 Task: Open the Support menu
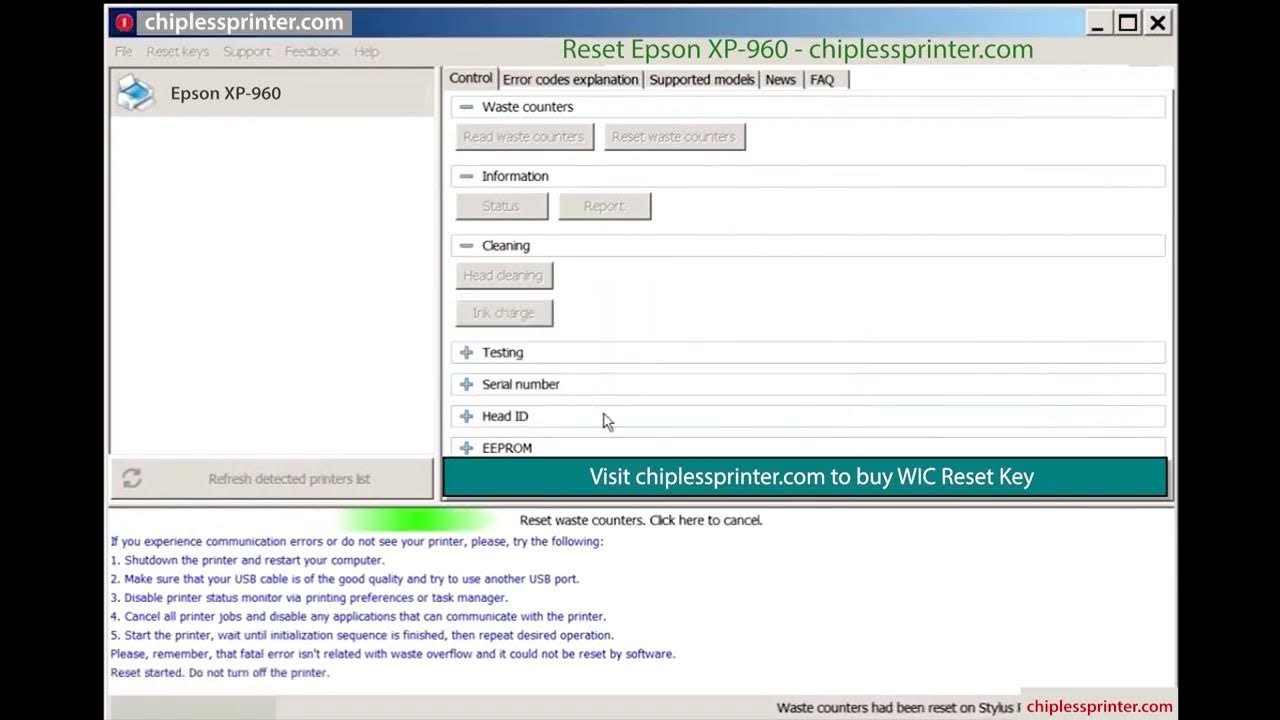[247, 52]
